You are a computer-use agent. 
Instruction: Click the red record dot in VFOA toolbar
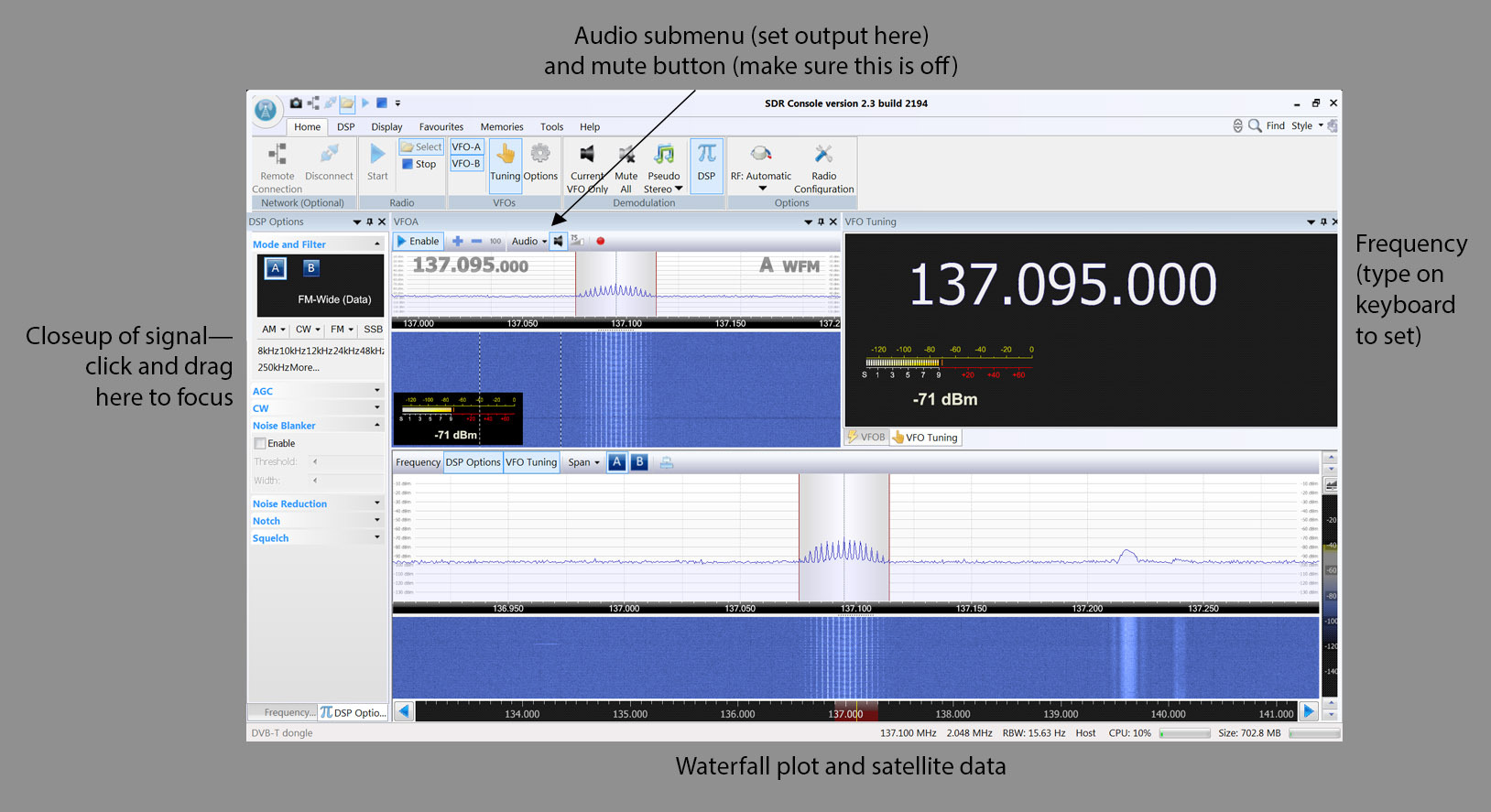coord(601,242)
